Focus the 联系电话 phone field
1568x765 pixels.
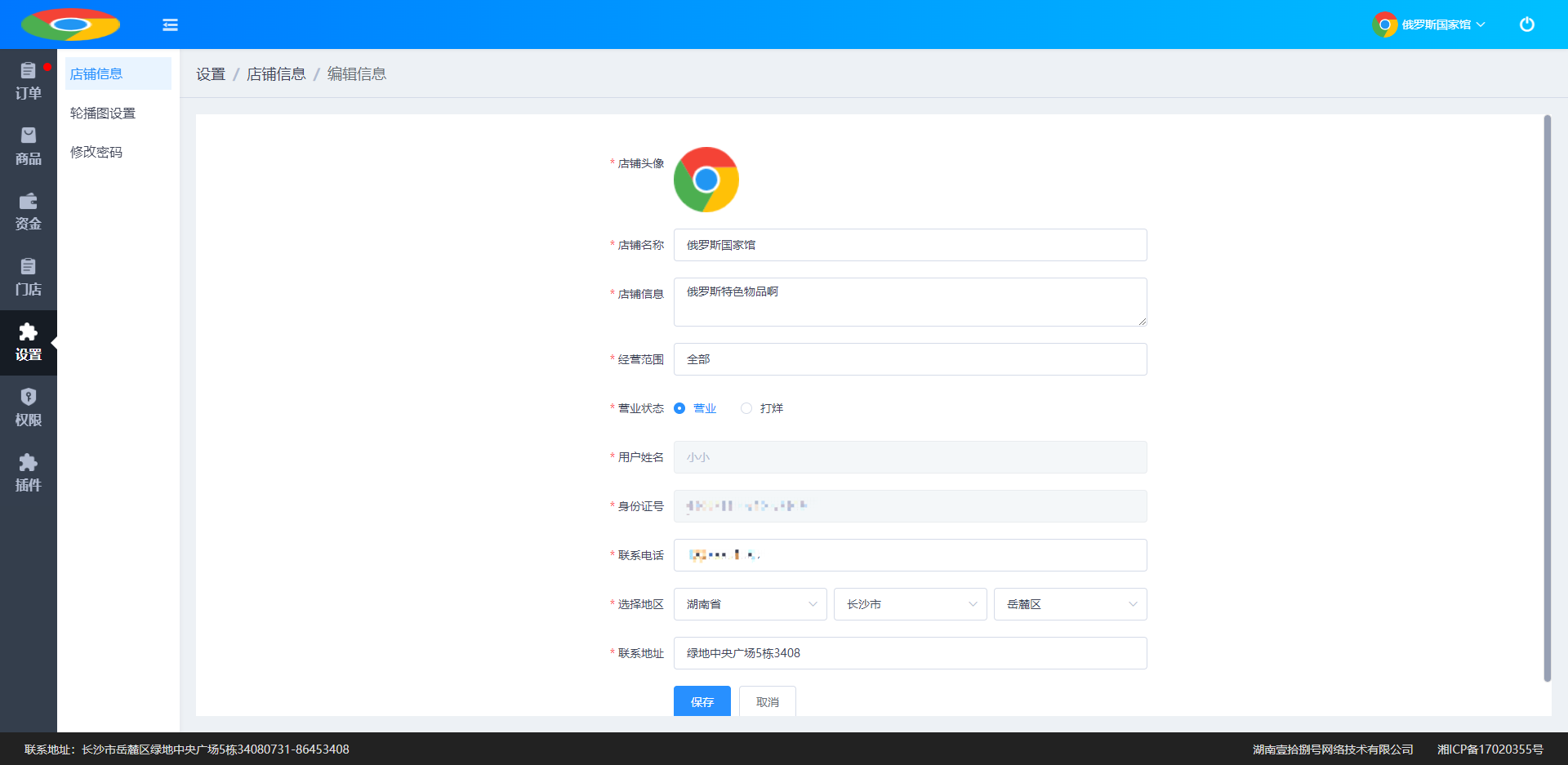coord(911,555)
